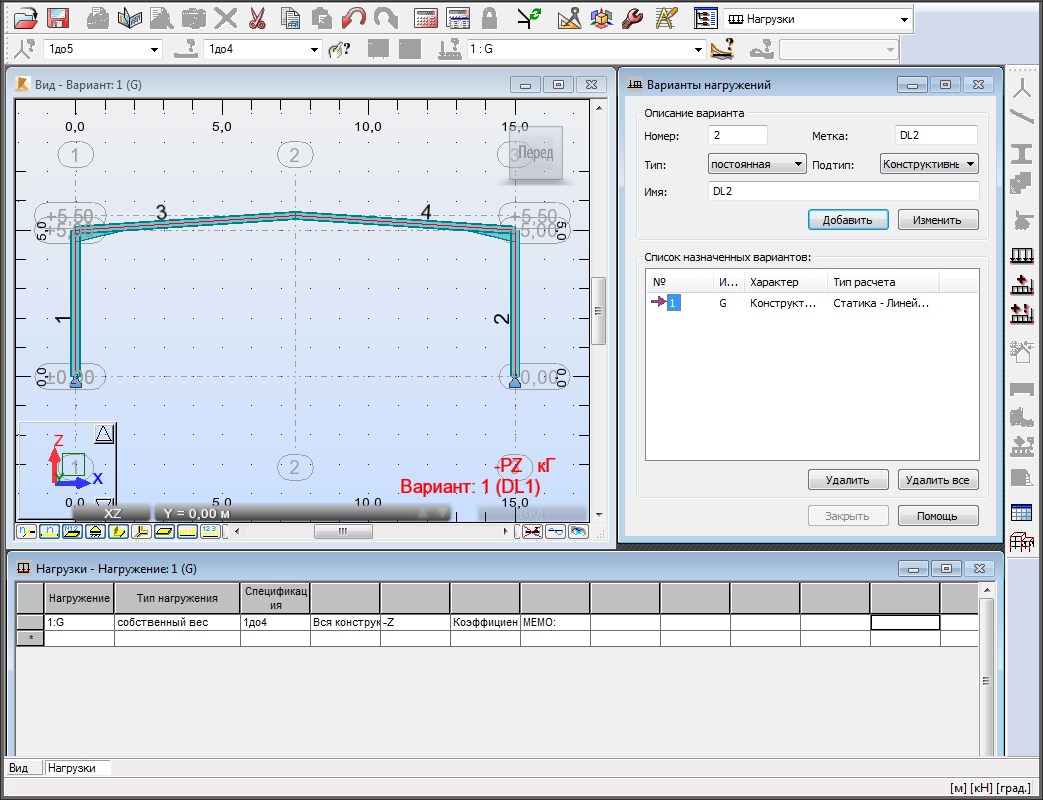Click the Добавить button
The width and height of the screenshot is (1043, 800).
click(x=847, y=220)
